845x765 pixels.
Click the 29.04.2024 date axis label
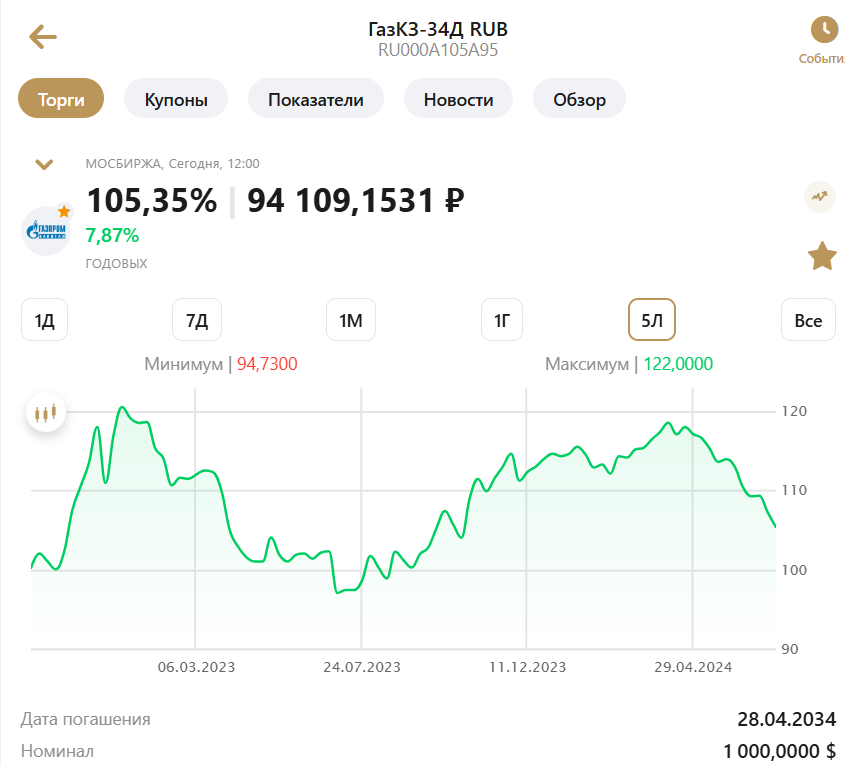pyautogui.click(x=693, y=667)
